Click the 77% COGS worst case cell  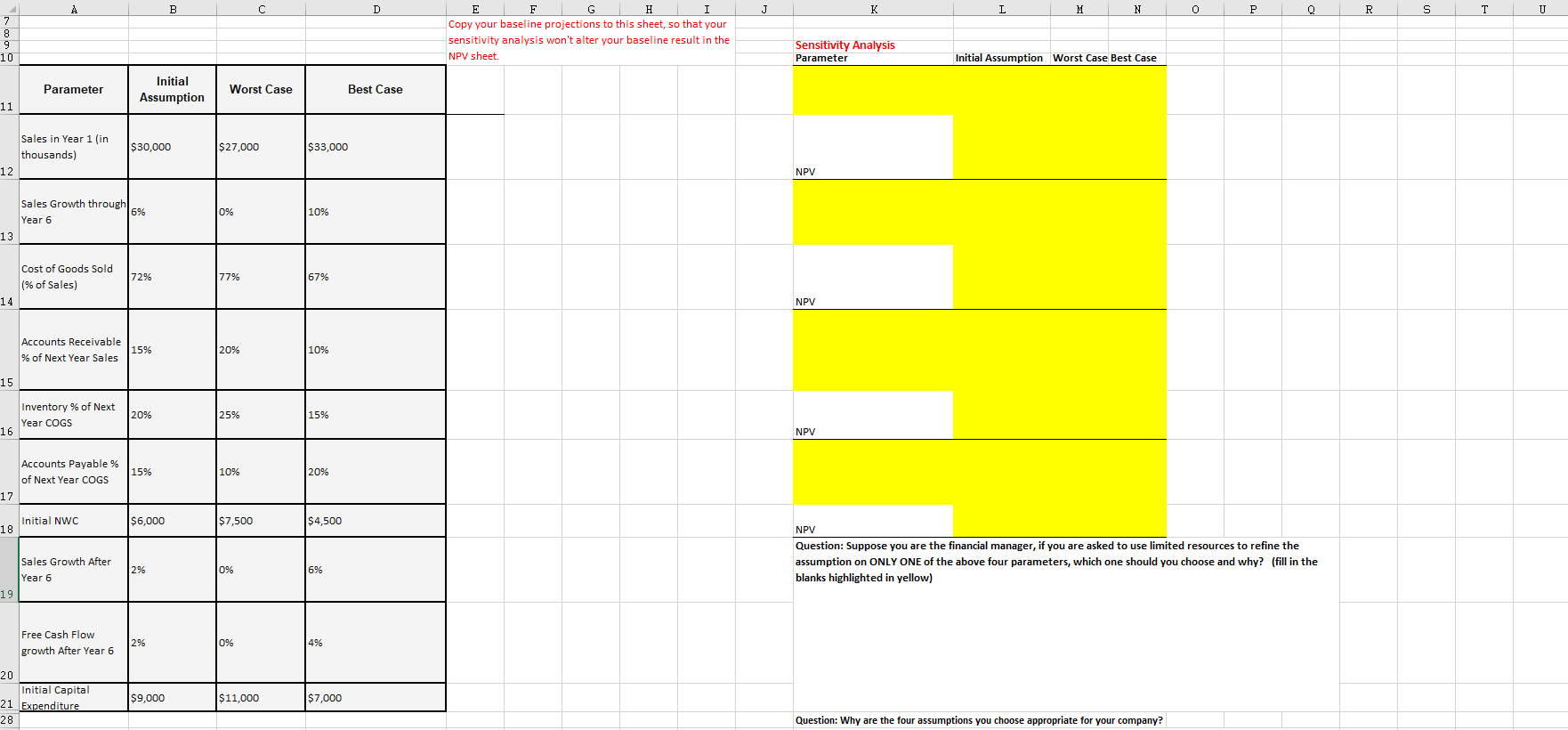click(x=261, y=277)
